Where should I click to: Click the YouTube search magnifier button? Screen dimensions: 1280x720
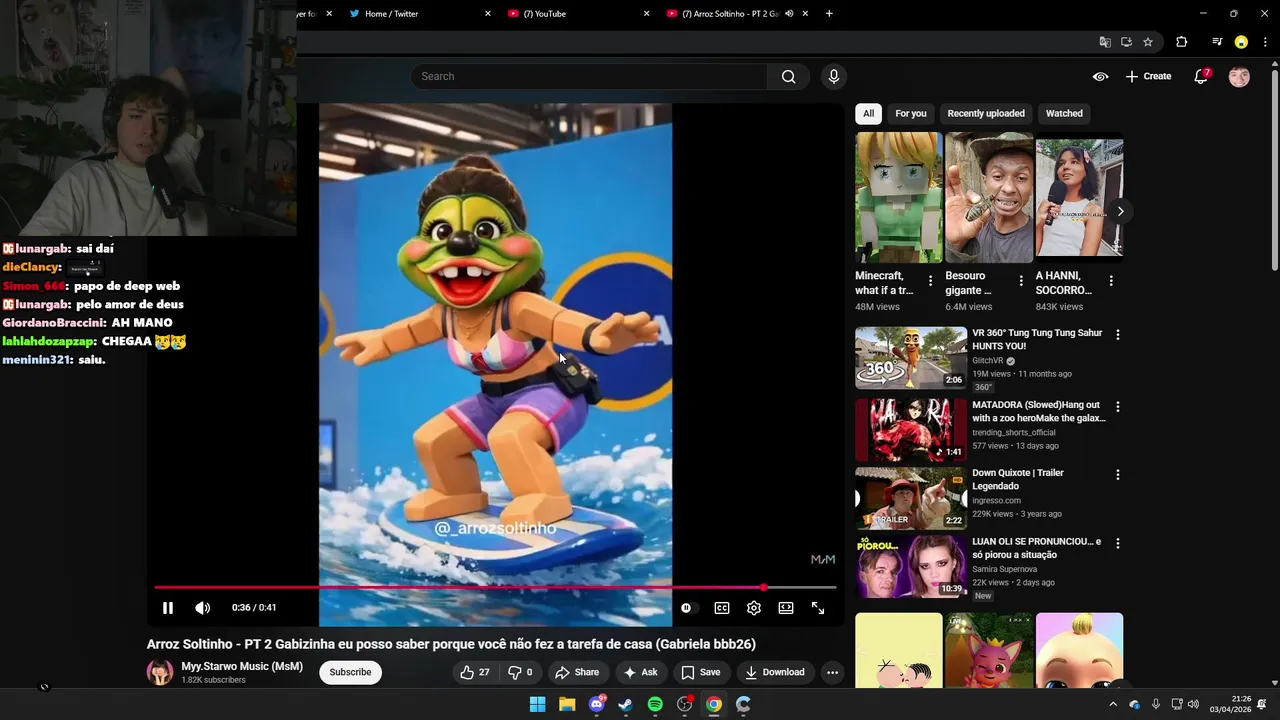point(789,77)
